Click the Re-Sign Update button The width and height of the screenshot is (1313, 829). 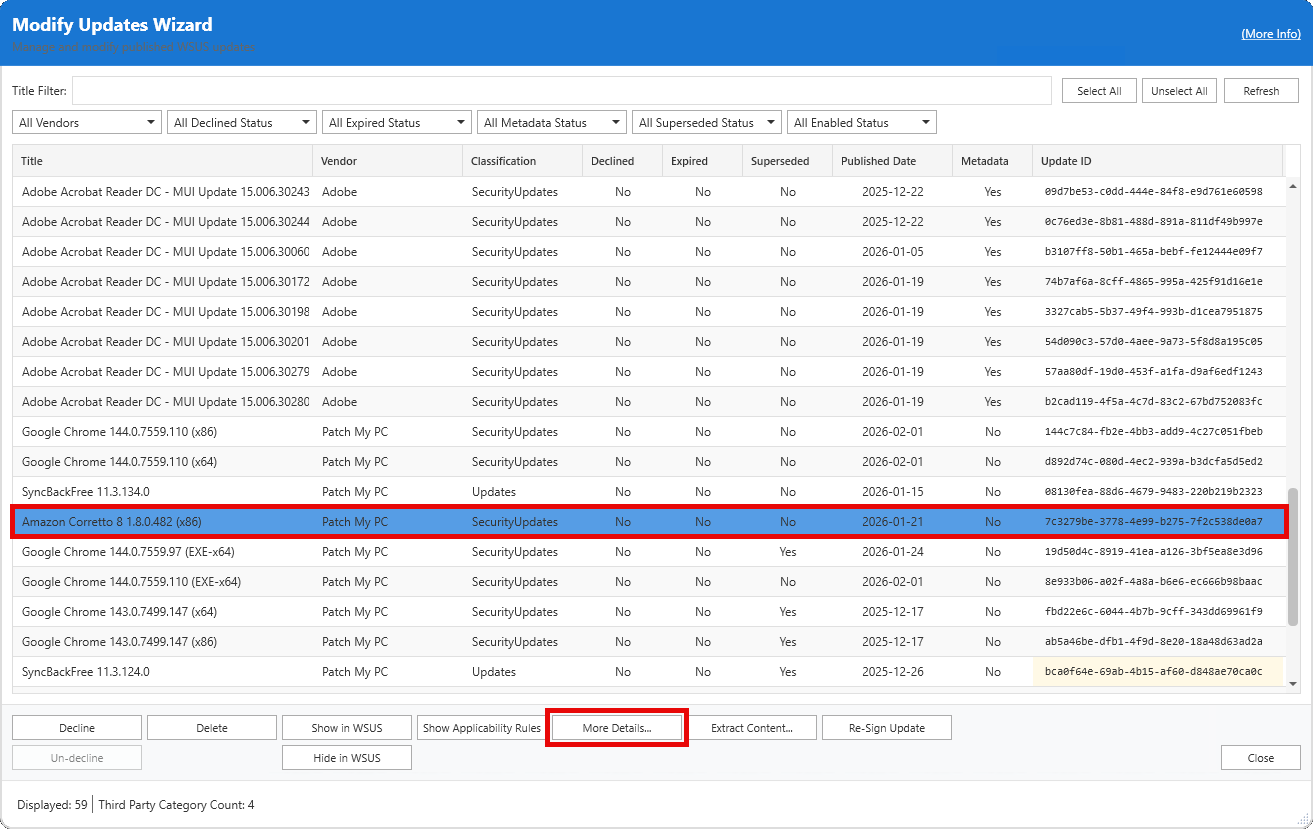(886, 728)
